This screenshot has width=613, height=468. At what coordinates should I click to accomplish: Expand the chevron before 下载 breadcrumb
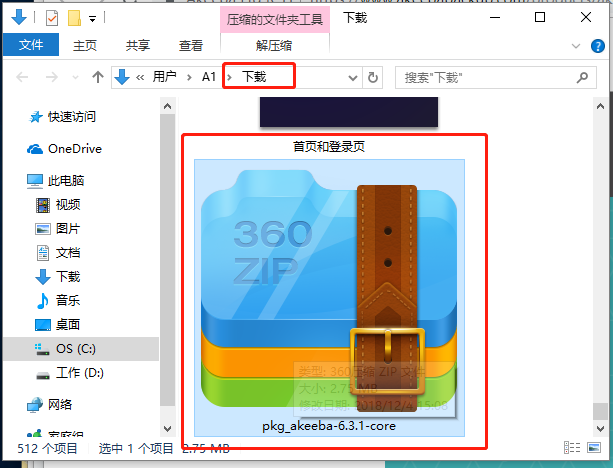[229, 77]
